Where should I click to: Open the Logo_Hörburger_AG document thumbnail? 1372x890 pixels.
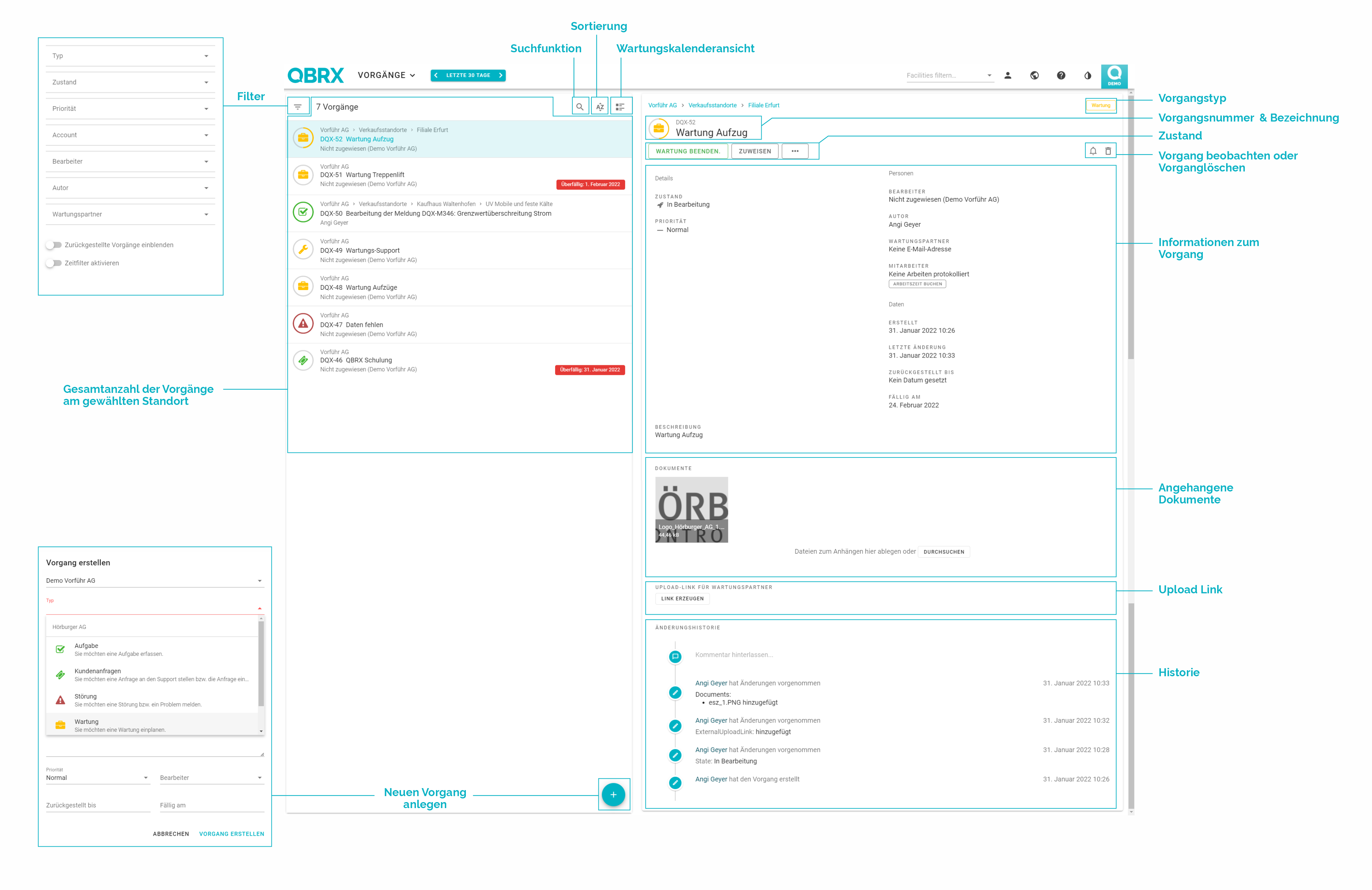point(692,509)
